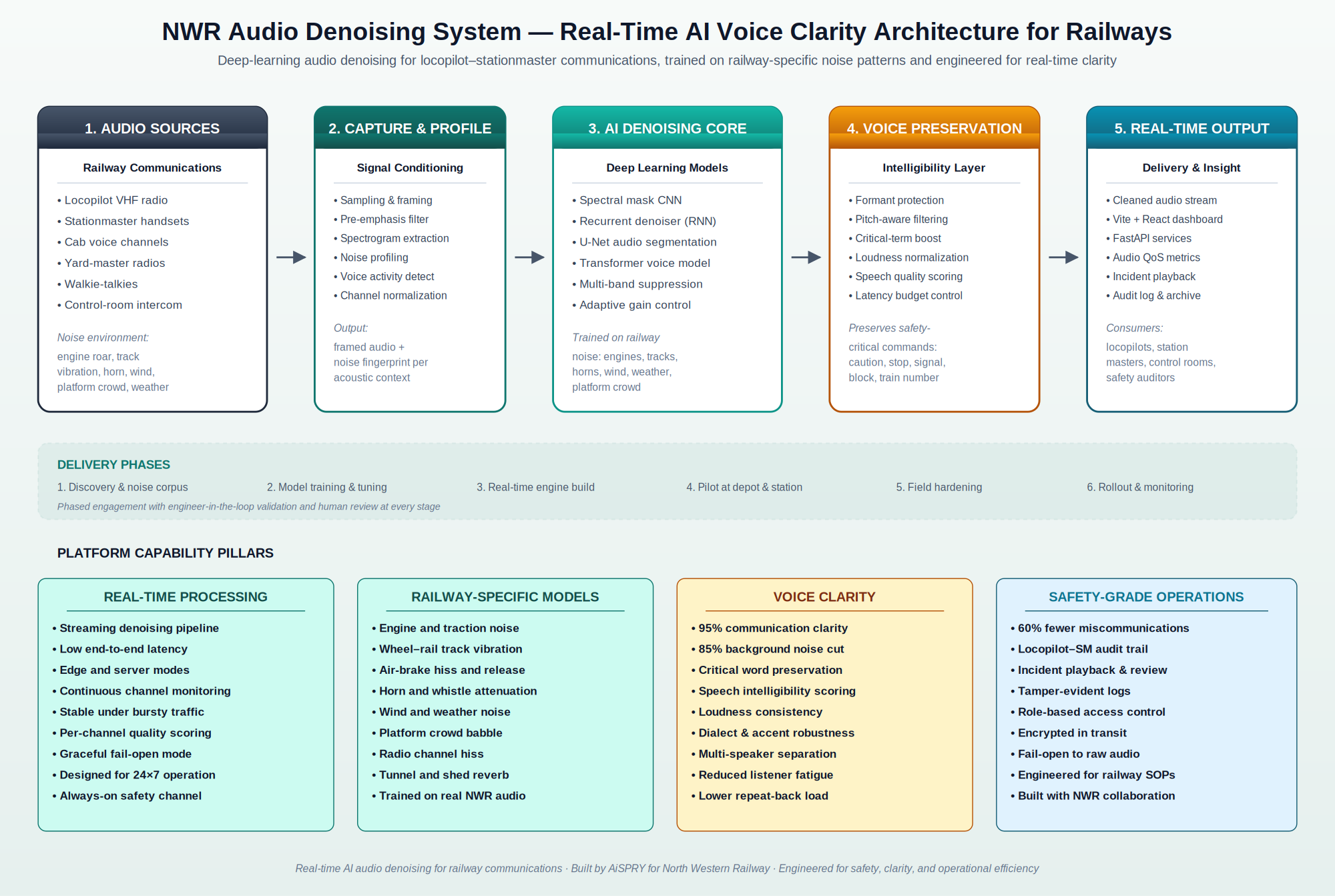1335x896 pixels.
Task: Select 'Locopilot VHF radio' bullet
Action: [x=113, y=200]
